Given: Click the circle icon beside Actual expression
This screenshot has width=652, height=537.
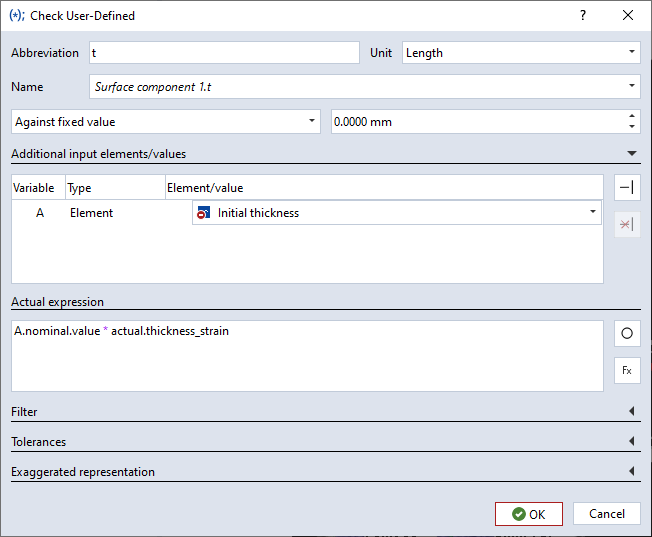Looking at the screenshot, I should pos(627,334).
